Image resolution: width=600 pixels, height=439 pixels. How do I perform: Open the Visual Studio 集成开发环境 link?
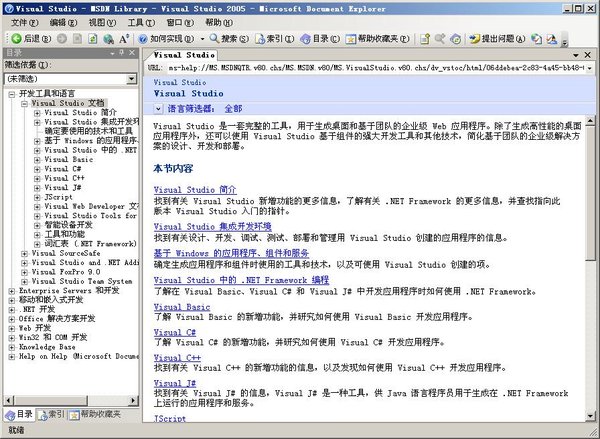click(x=212, y=226)
